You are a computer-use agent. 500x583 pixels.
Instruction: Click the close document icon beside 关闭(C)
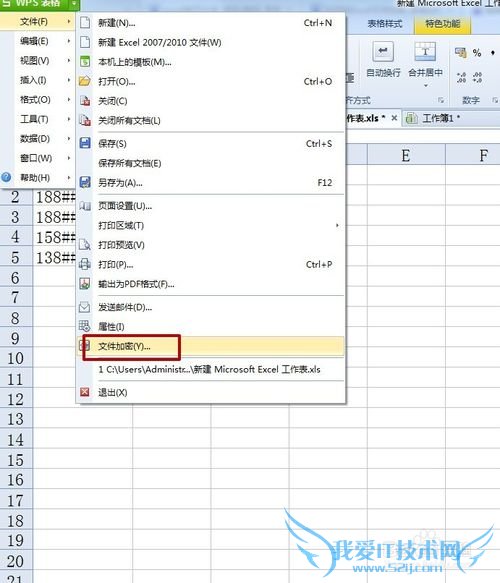pyautogui.click(x=85, y=100)
